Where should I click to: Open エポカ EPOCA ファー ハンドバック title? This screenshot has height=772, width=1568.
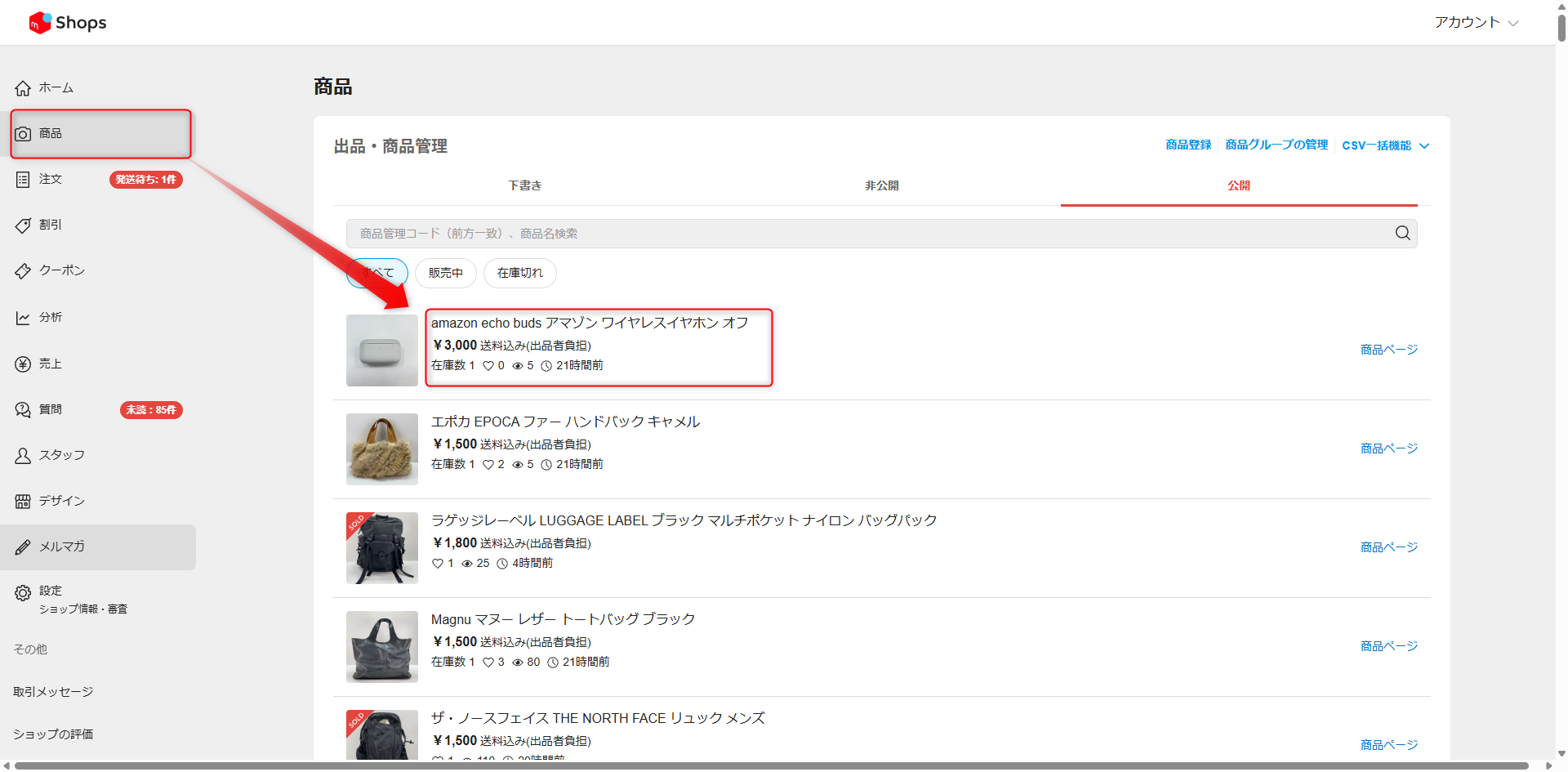tap(566, 422)
